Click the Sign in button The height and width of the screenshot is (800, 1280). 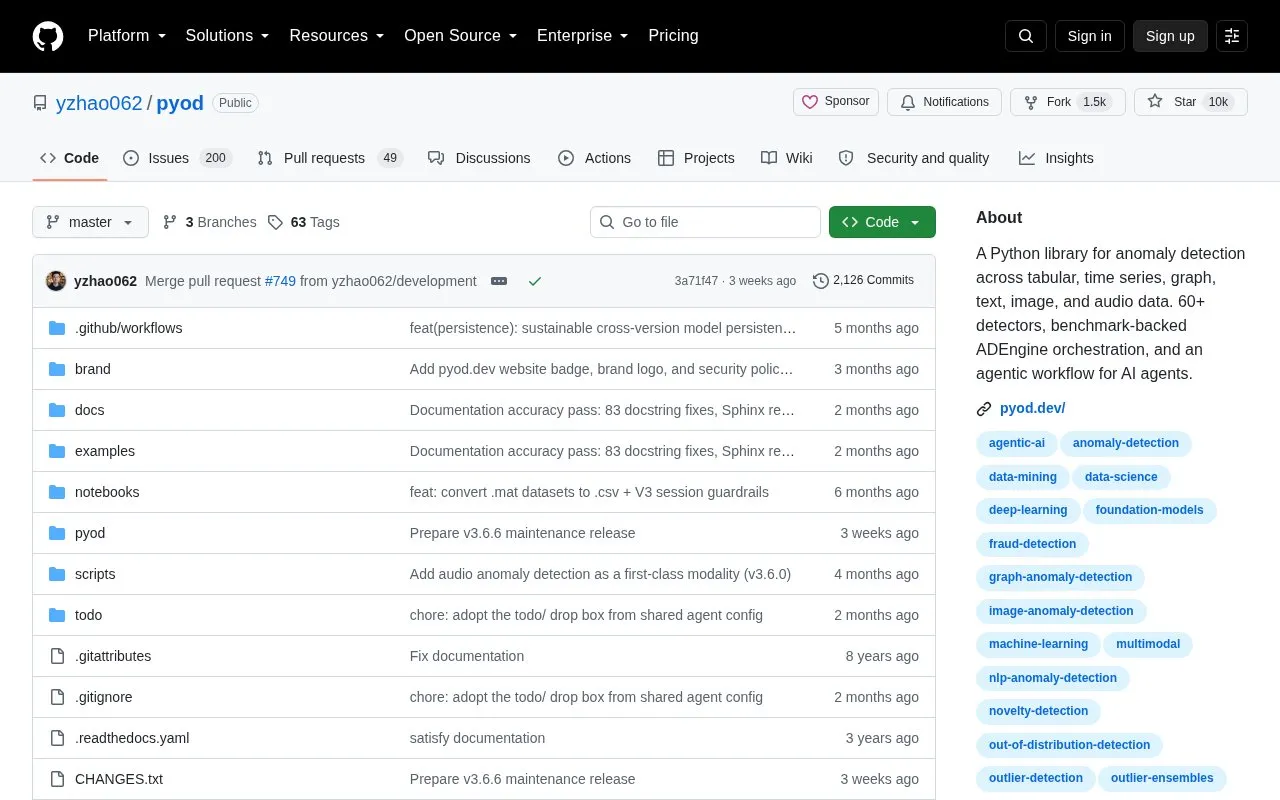(x=1089, y=36)
